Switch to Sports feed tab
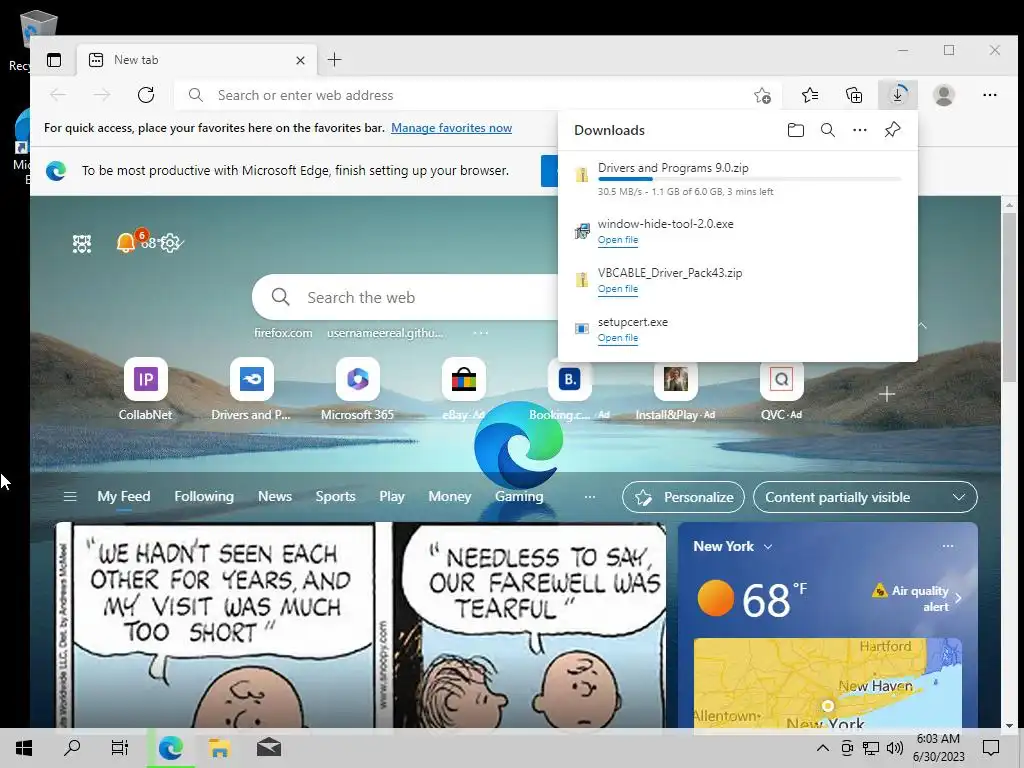 click(335, 497)
